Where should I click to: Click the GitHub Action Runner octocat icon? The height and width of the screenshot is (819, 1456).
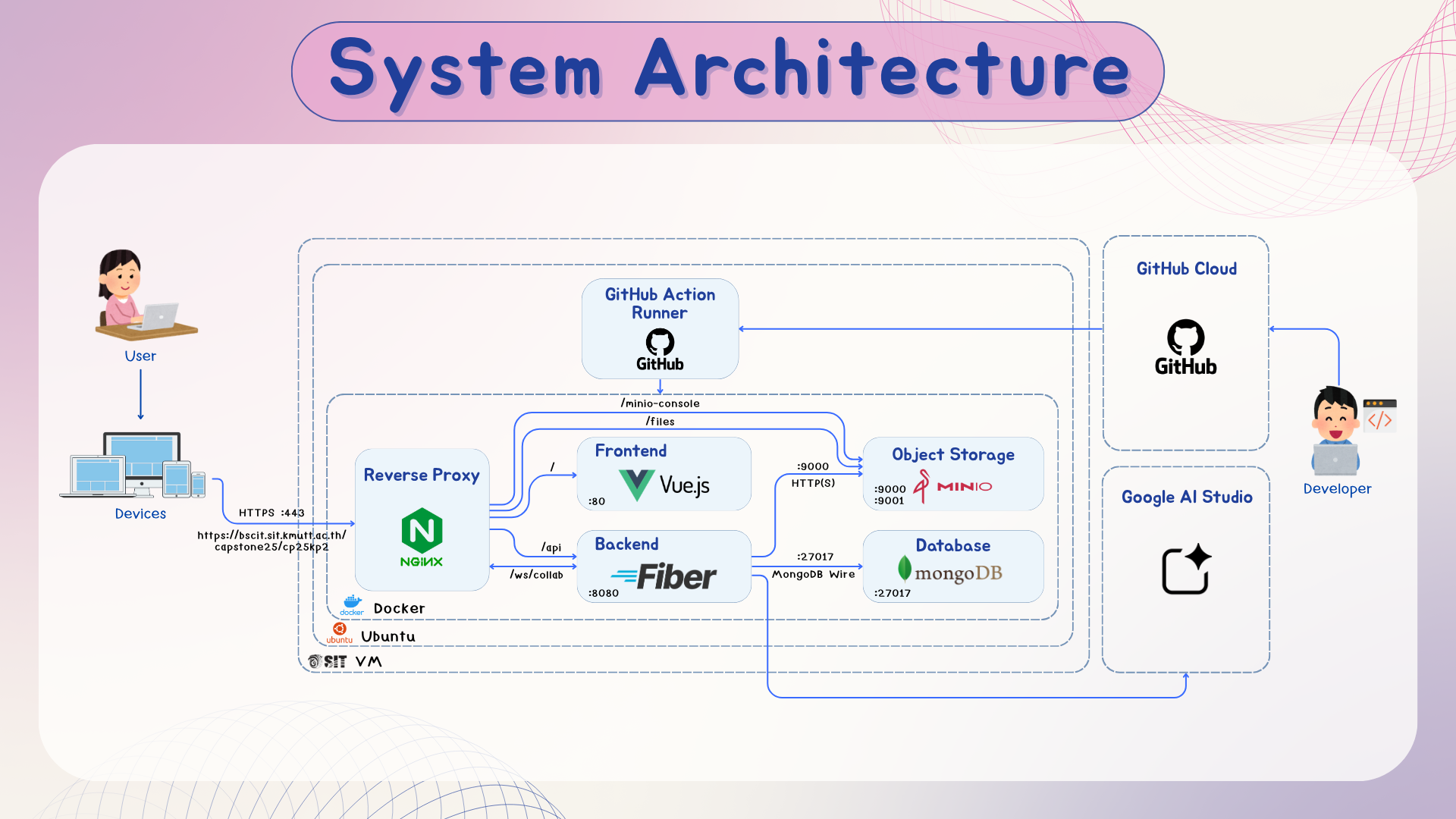pos(660,342)
